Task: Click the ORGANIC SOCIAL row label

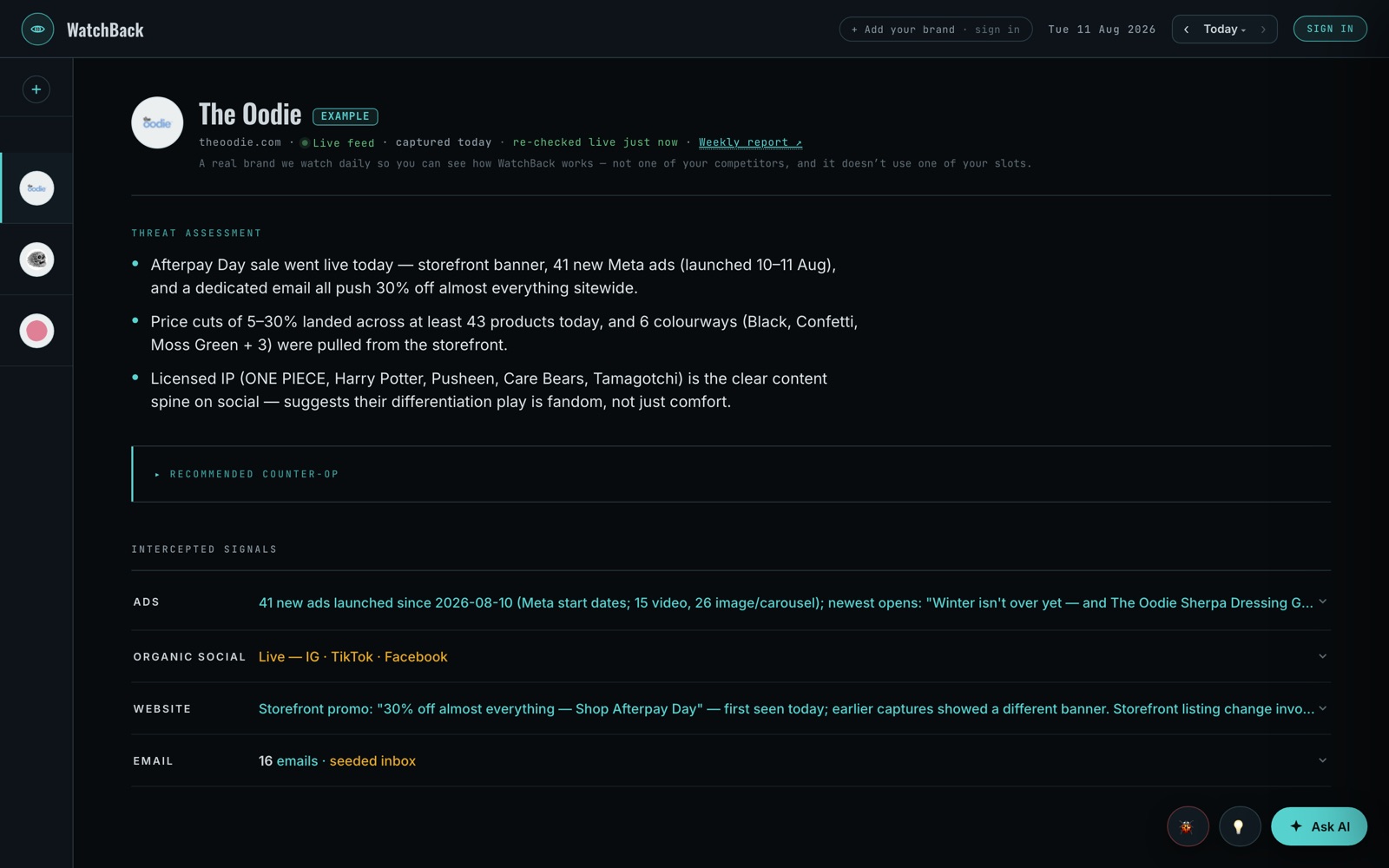Action: 189,657
